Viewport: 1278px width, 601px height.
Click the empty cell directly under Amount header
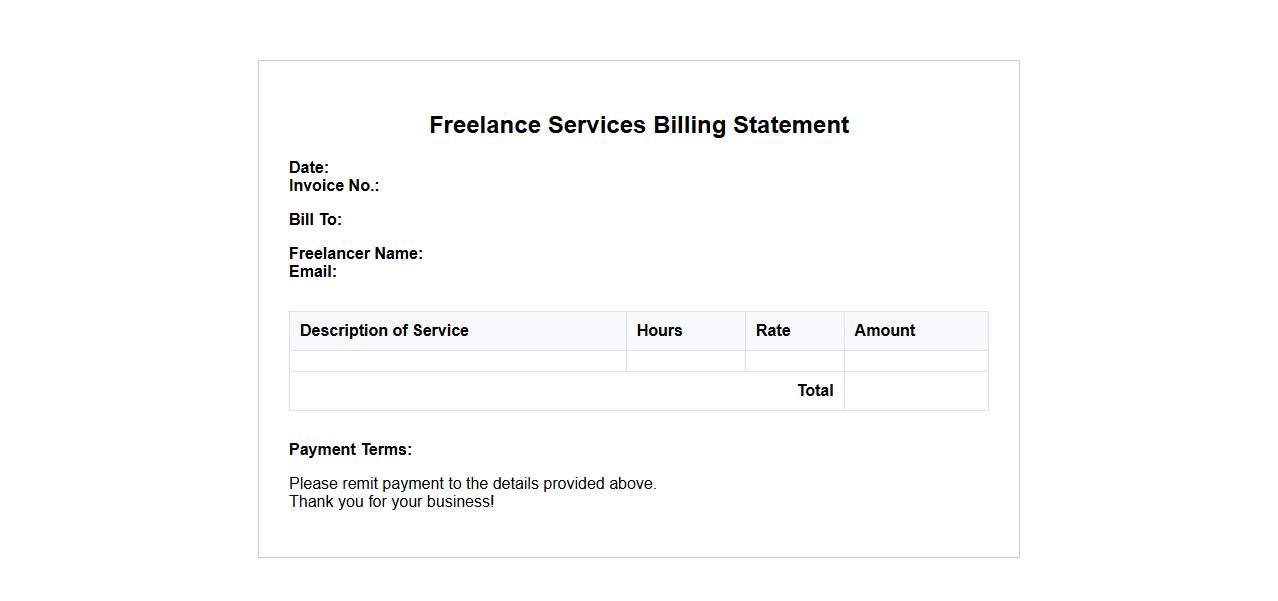click(915, 361)
